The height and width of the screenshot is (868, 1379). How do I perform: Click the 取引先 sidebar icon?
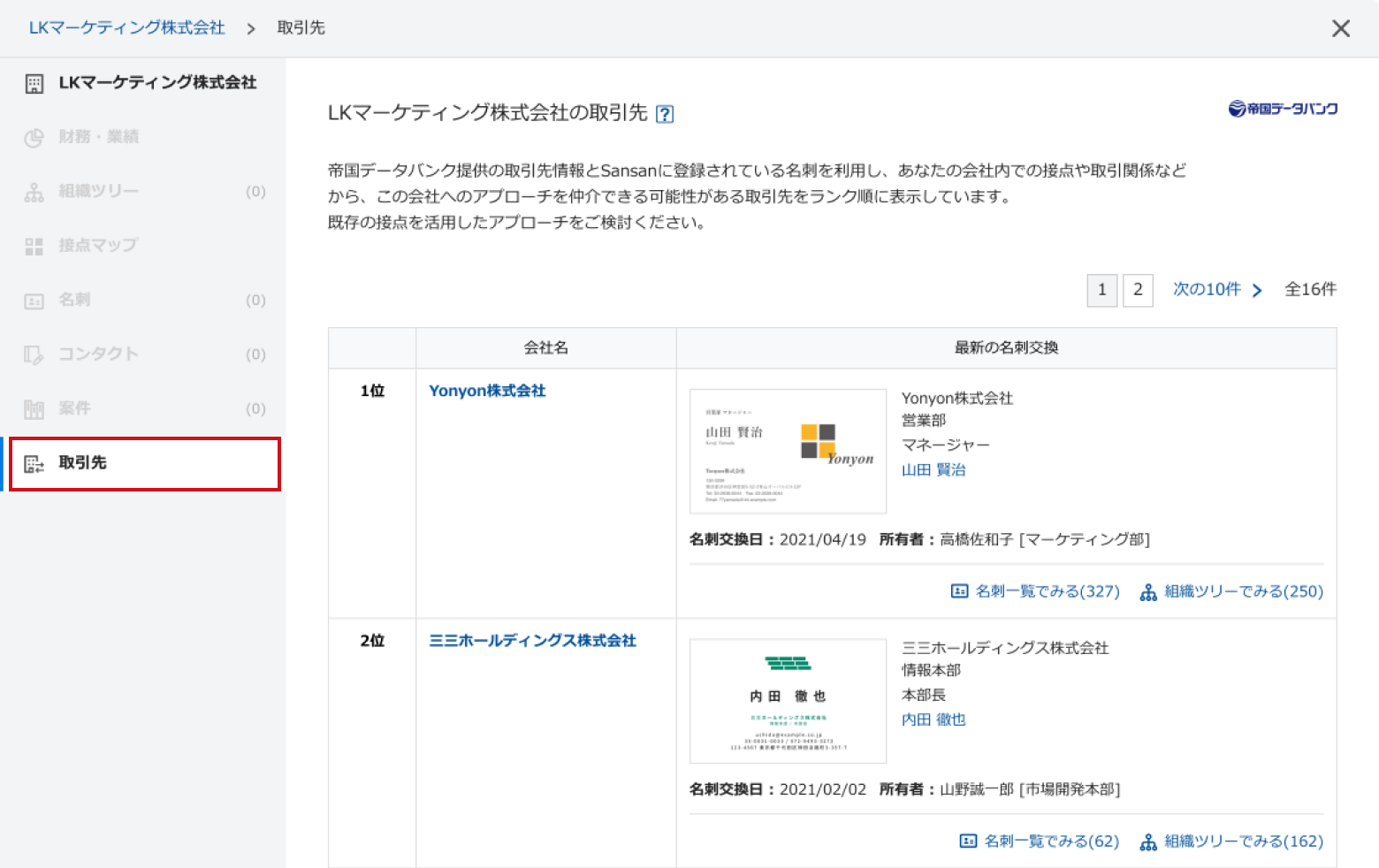click(x=34, y=464)
